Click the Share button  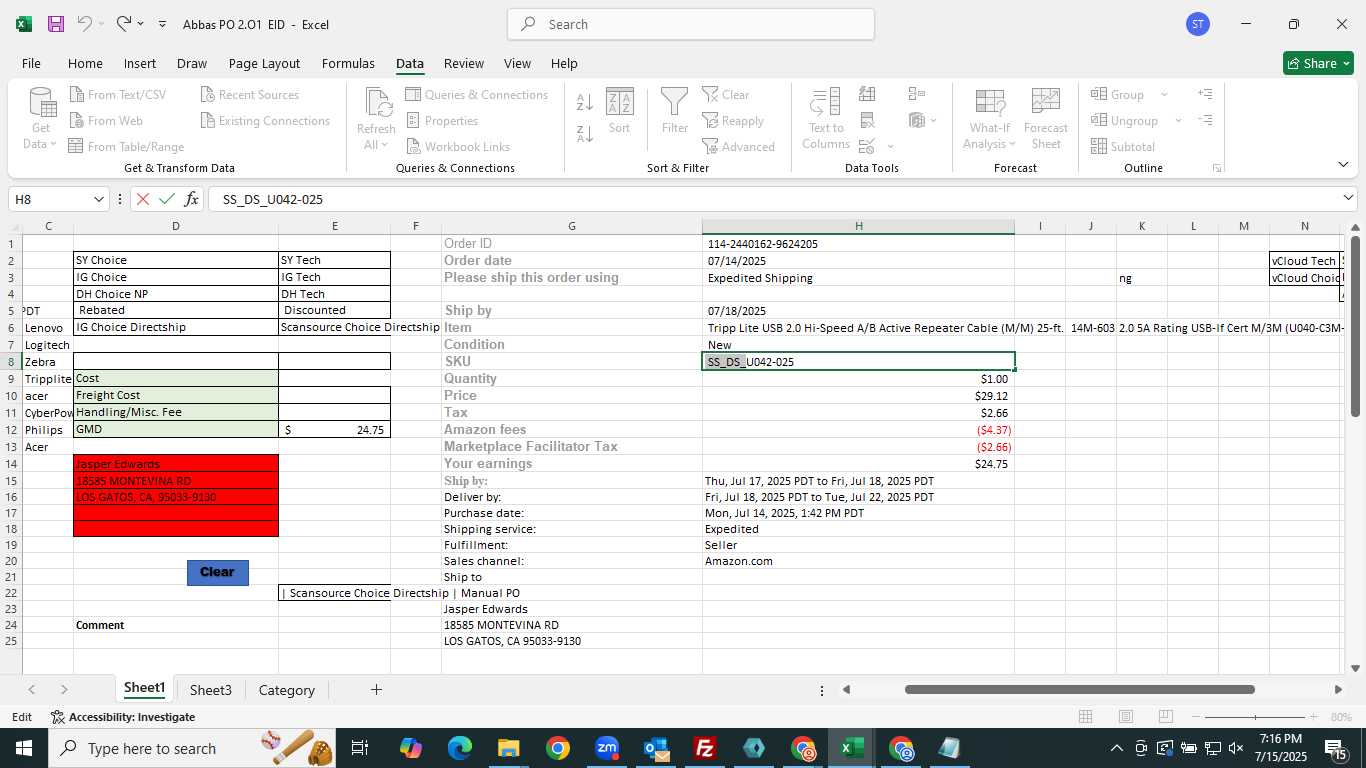coord(1318,63)
